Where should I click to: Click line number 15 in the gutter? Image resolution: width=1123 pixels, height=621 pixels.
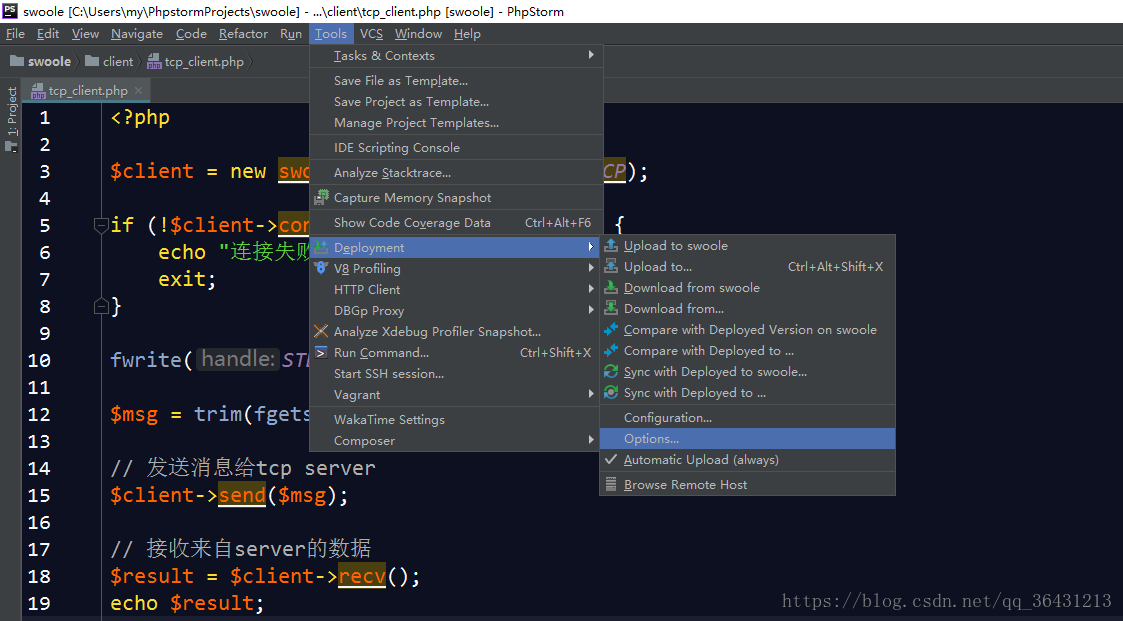click(x=39, y=496)
